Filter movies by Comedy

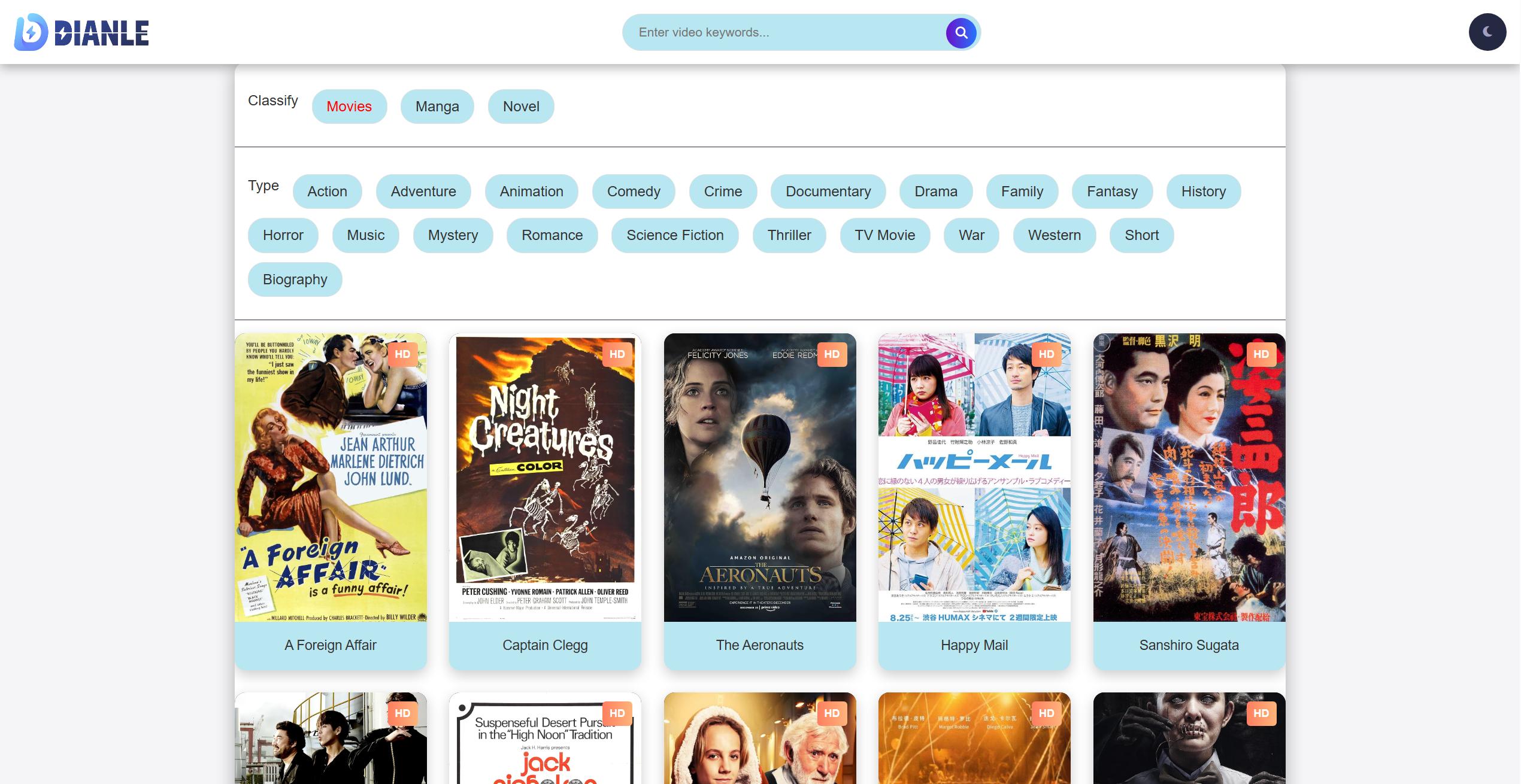coord(633,192)
